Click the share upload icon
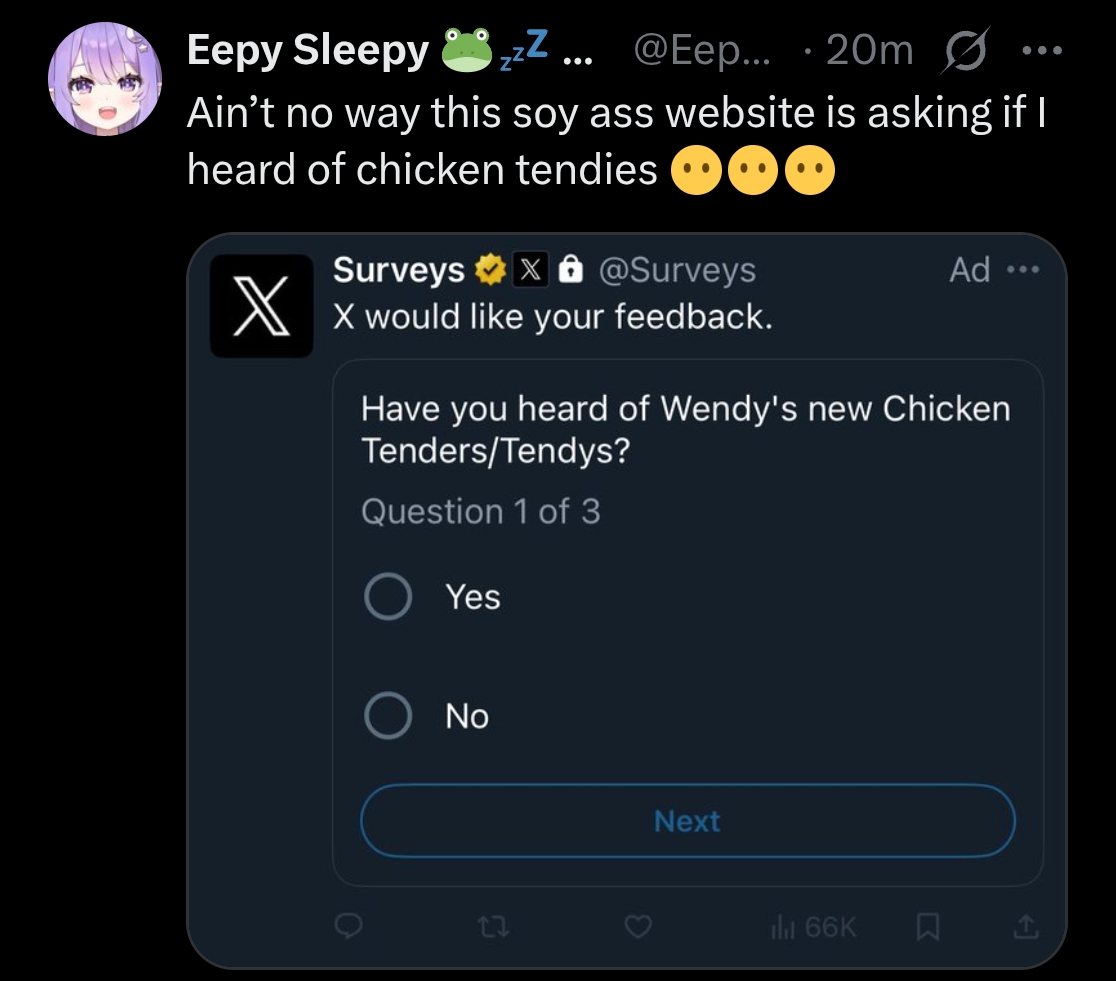1116x981 pixels. tap(1025, 929)
